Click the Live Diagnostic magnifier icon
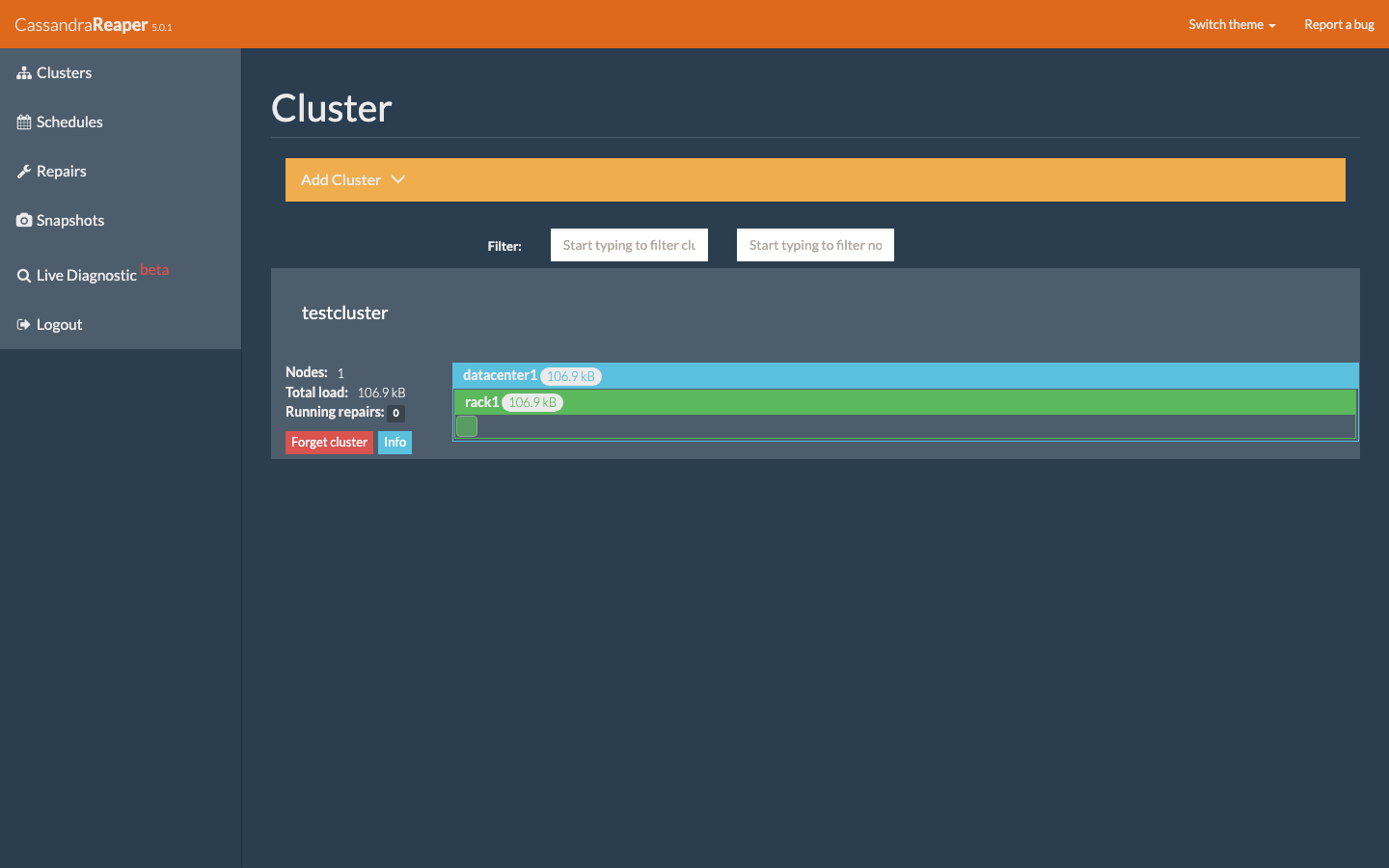The image size is (1389, 868). click(24, 276)
